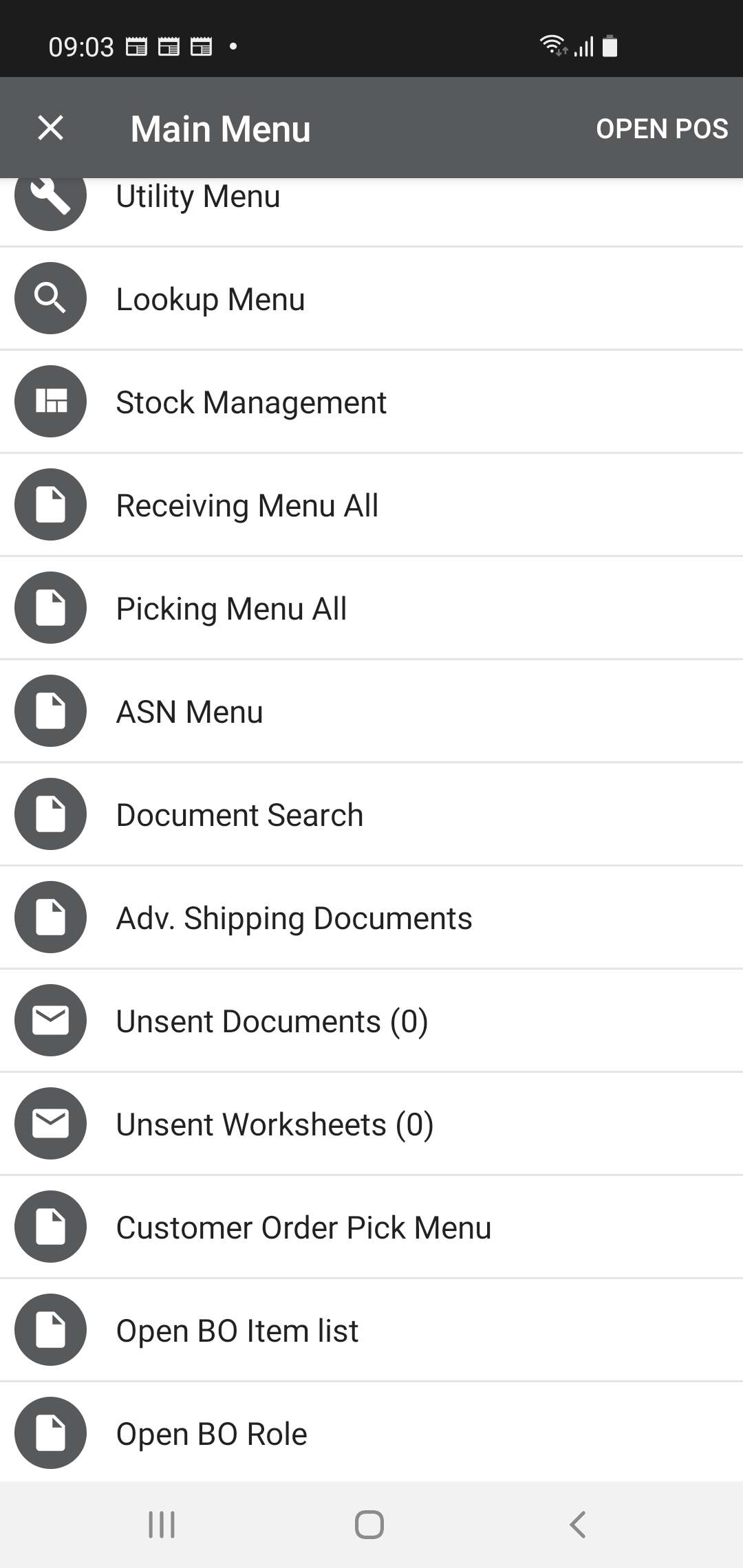Open the Open BO Item list entry
This screenshot has width=743, height=1568.
(237, 1331)
